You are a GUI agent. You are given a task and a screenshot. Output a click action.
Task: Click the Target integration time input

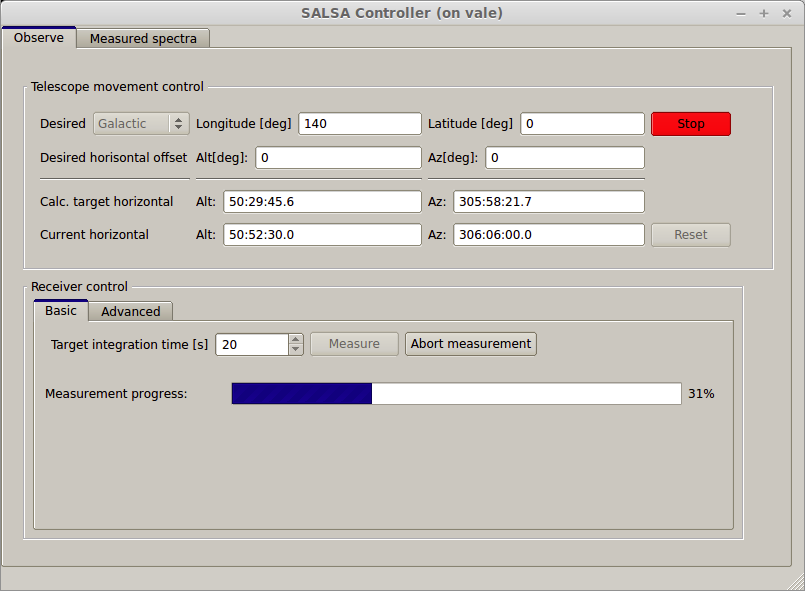pos(252,345)
